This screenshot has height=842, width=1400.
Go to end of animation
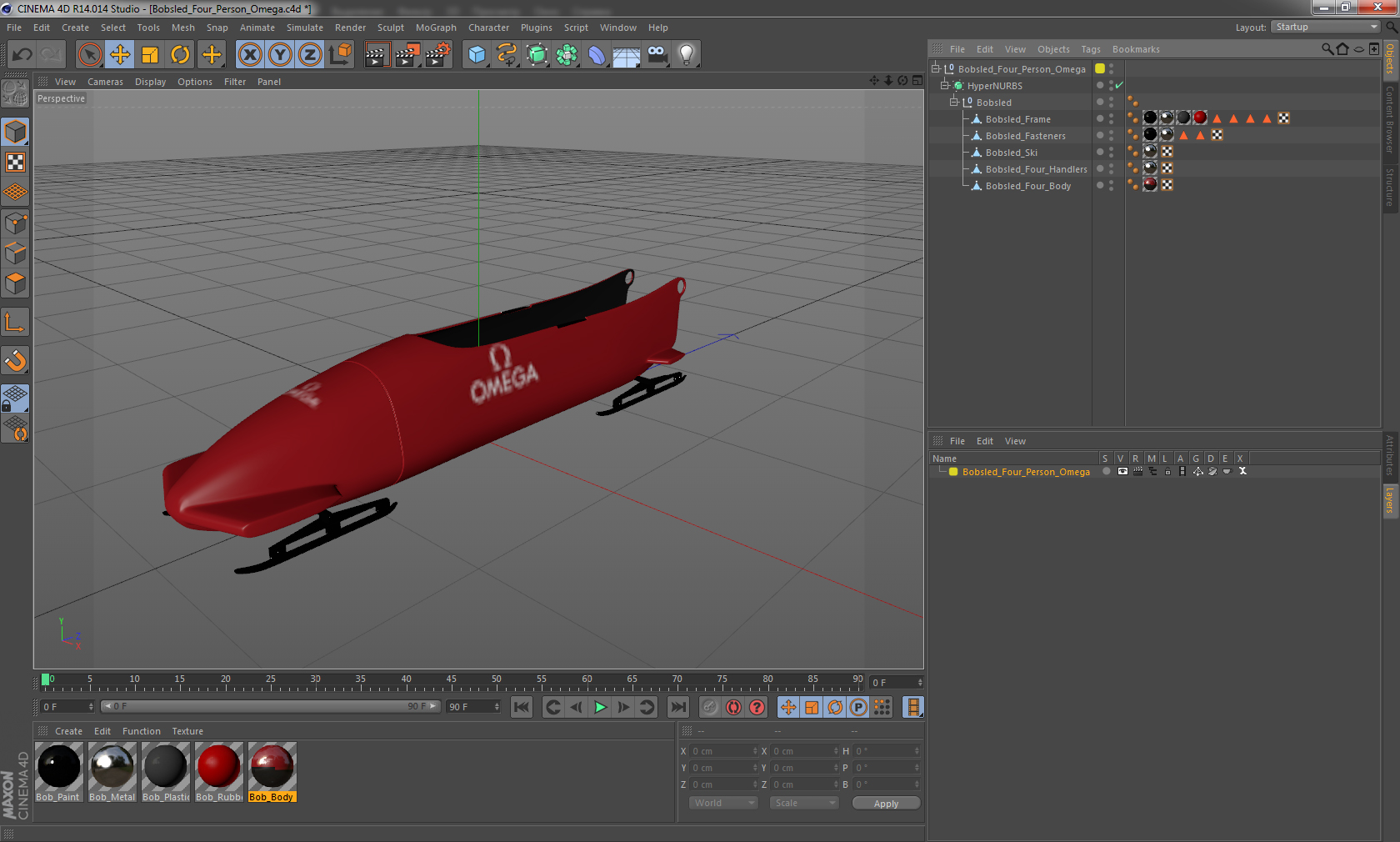point(678,707)
